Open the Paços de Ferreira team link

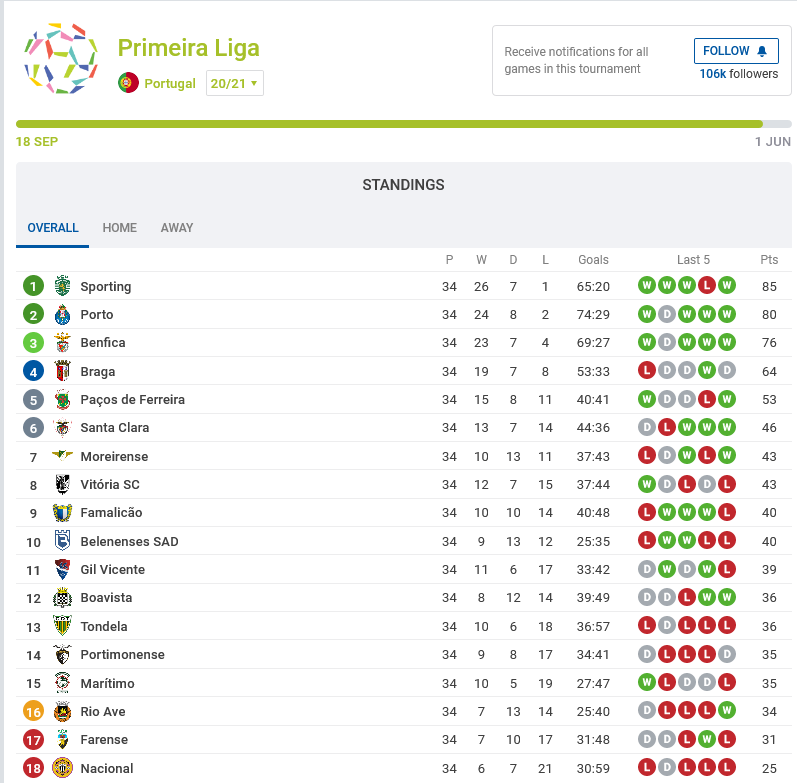[132, 400]
